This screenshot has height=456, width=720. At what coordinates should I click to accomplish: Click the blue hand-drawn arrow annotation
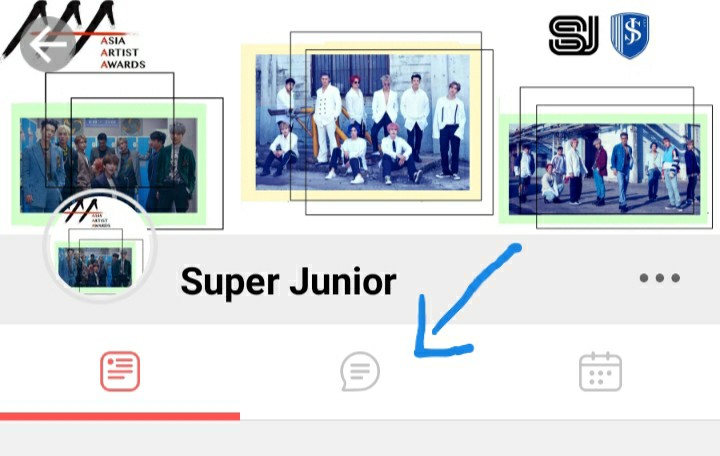464,302
